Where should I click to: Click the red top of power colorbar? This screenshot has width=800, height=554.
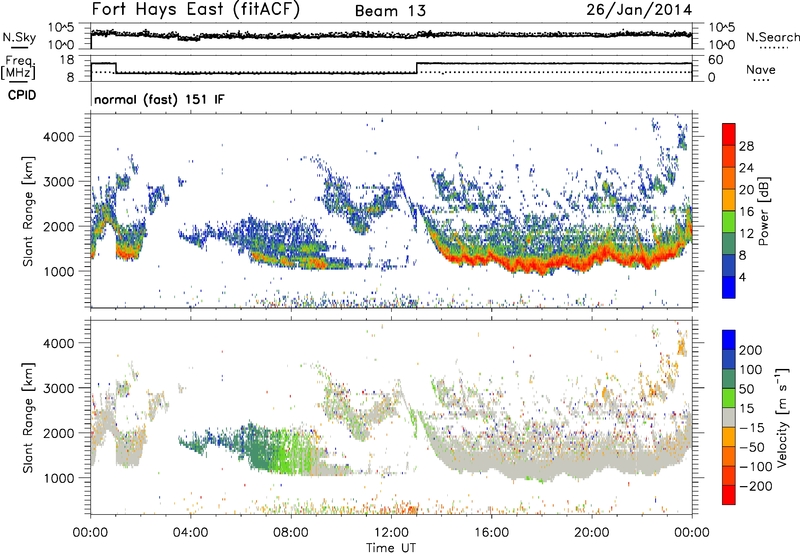pos(729,134)
